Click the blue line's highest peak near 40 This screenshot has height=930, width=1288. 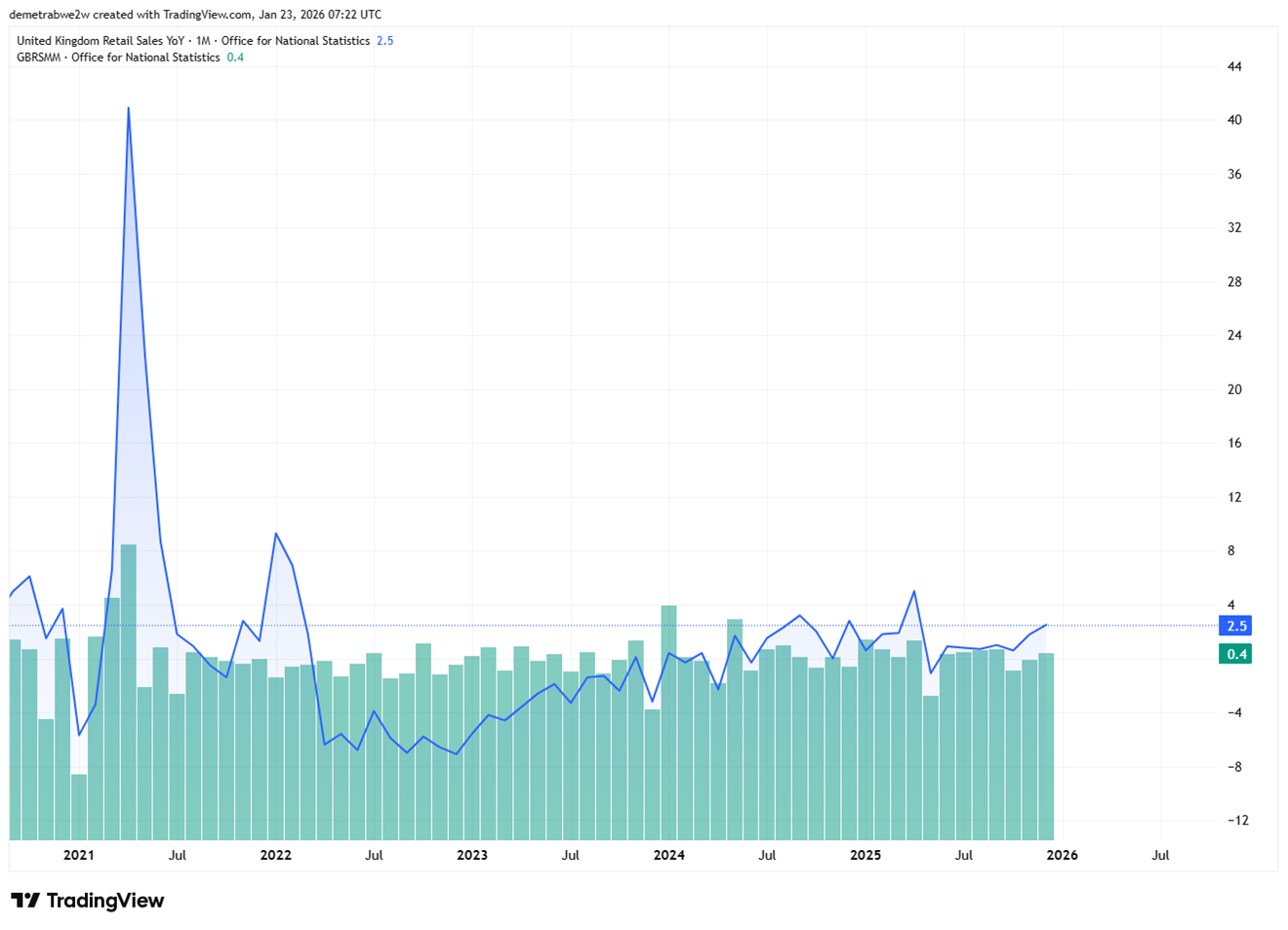tap(128, 109)
